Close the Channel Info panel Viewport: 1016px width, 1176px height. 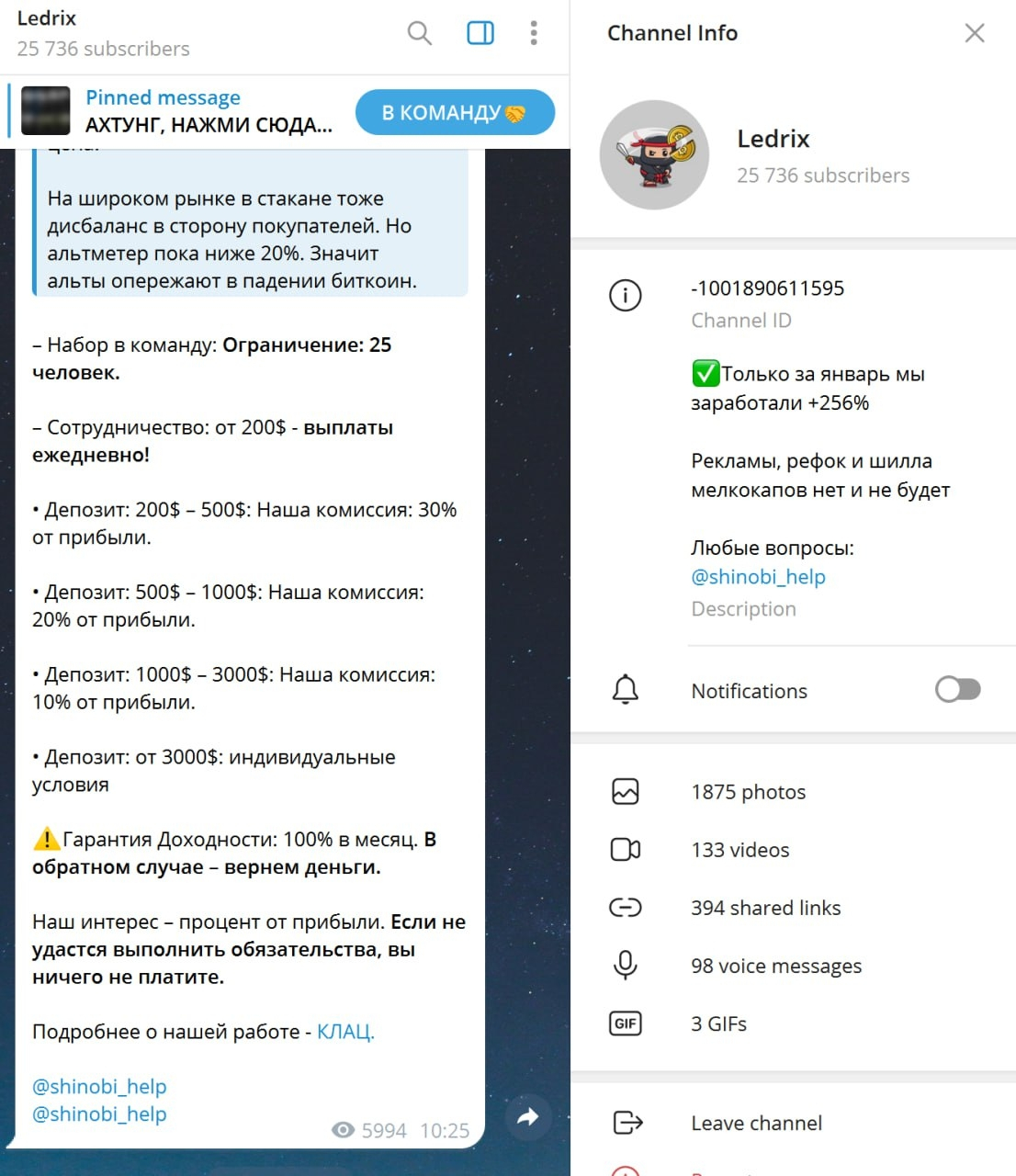tap(975, 34)
